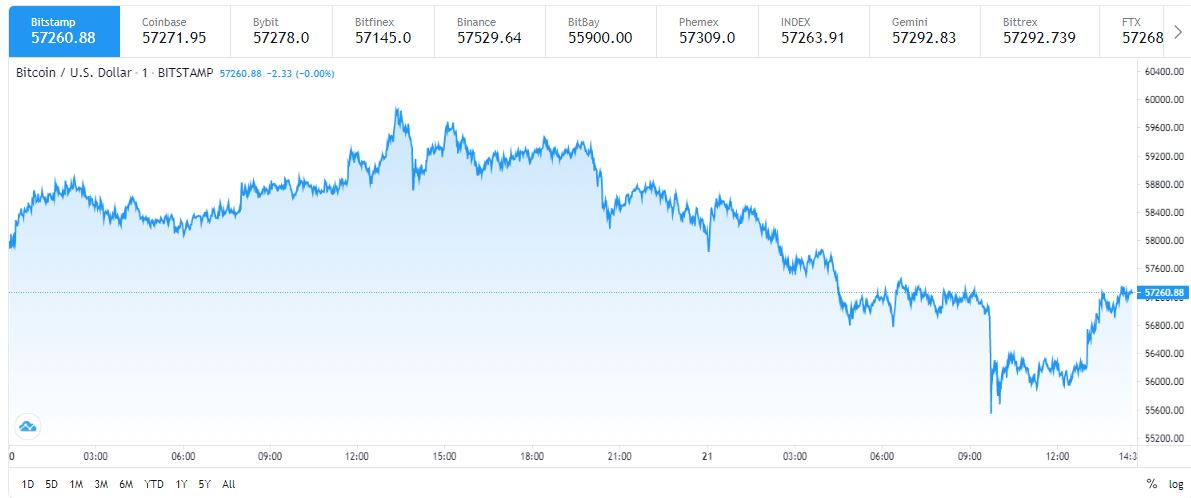Toggle the percent scale mode
1191x498 pixels.
coord(1152,484)
